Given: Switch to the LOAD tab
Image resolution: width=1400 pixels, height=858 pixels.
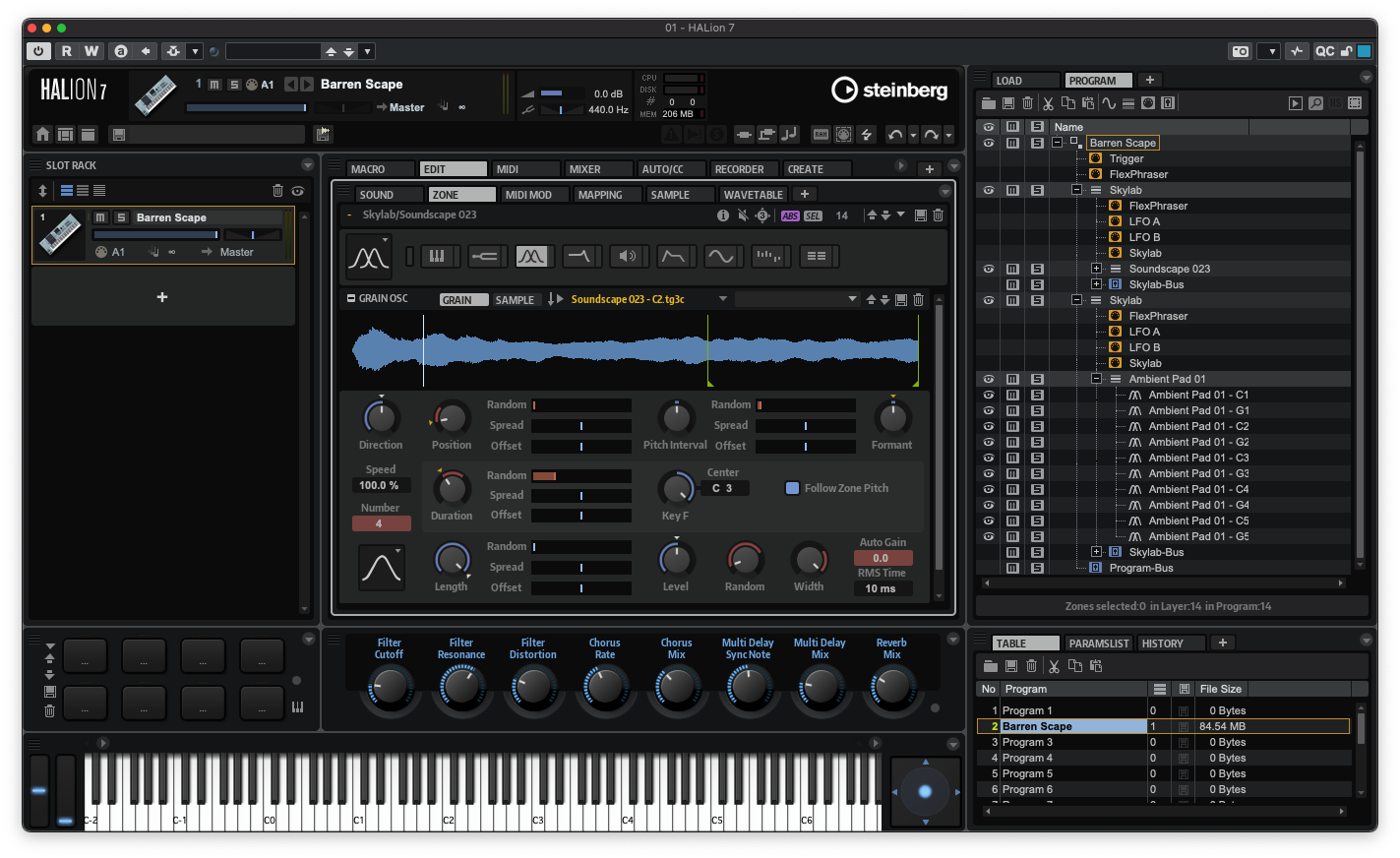Looking at the screenshot, I should [1024, 81].
